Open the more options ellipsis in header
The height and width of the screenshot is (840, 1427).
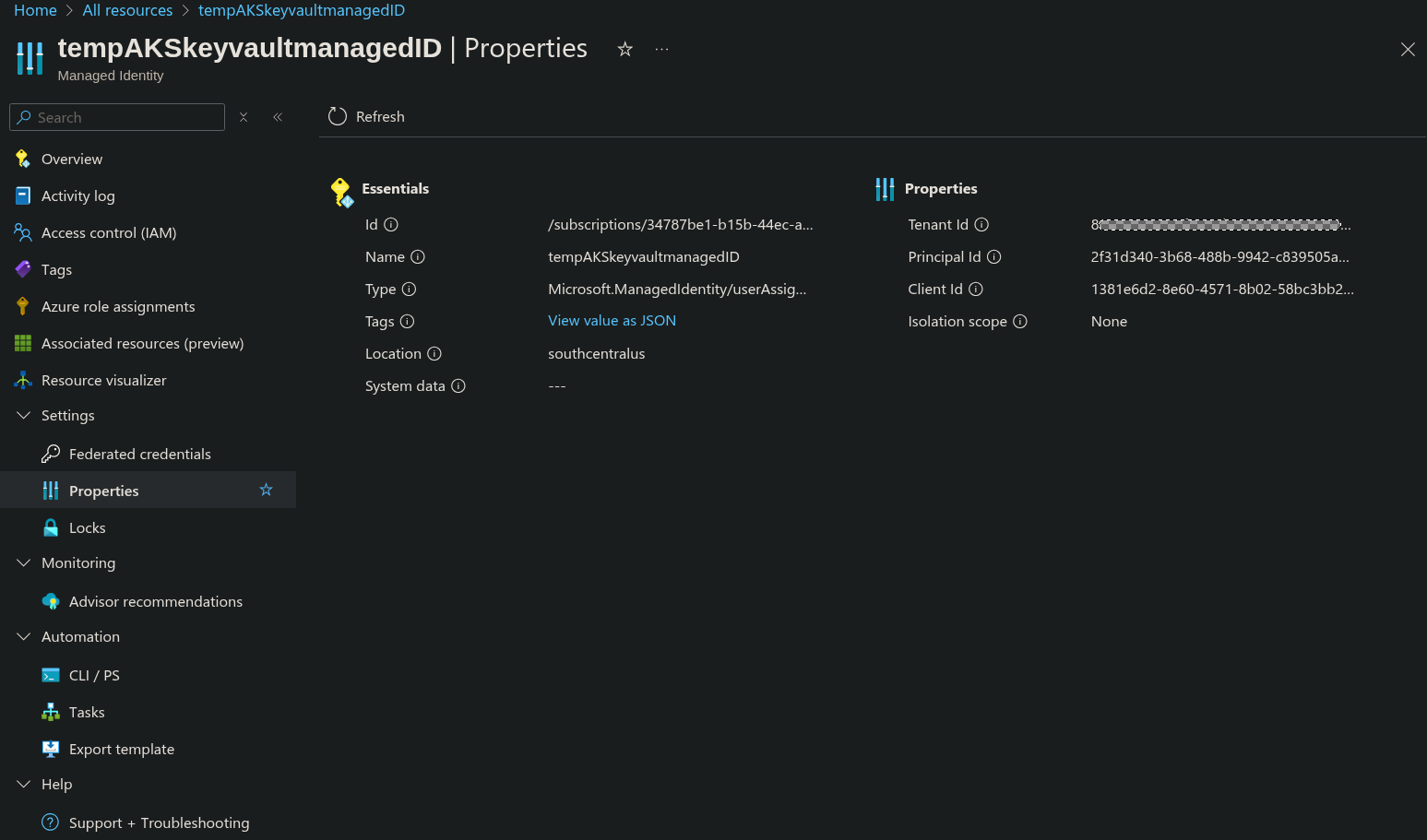click(661, 49)
